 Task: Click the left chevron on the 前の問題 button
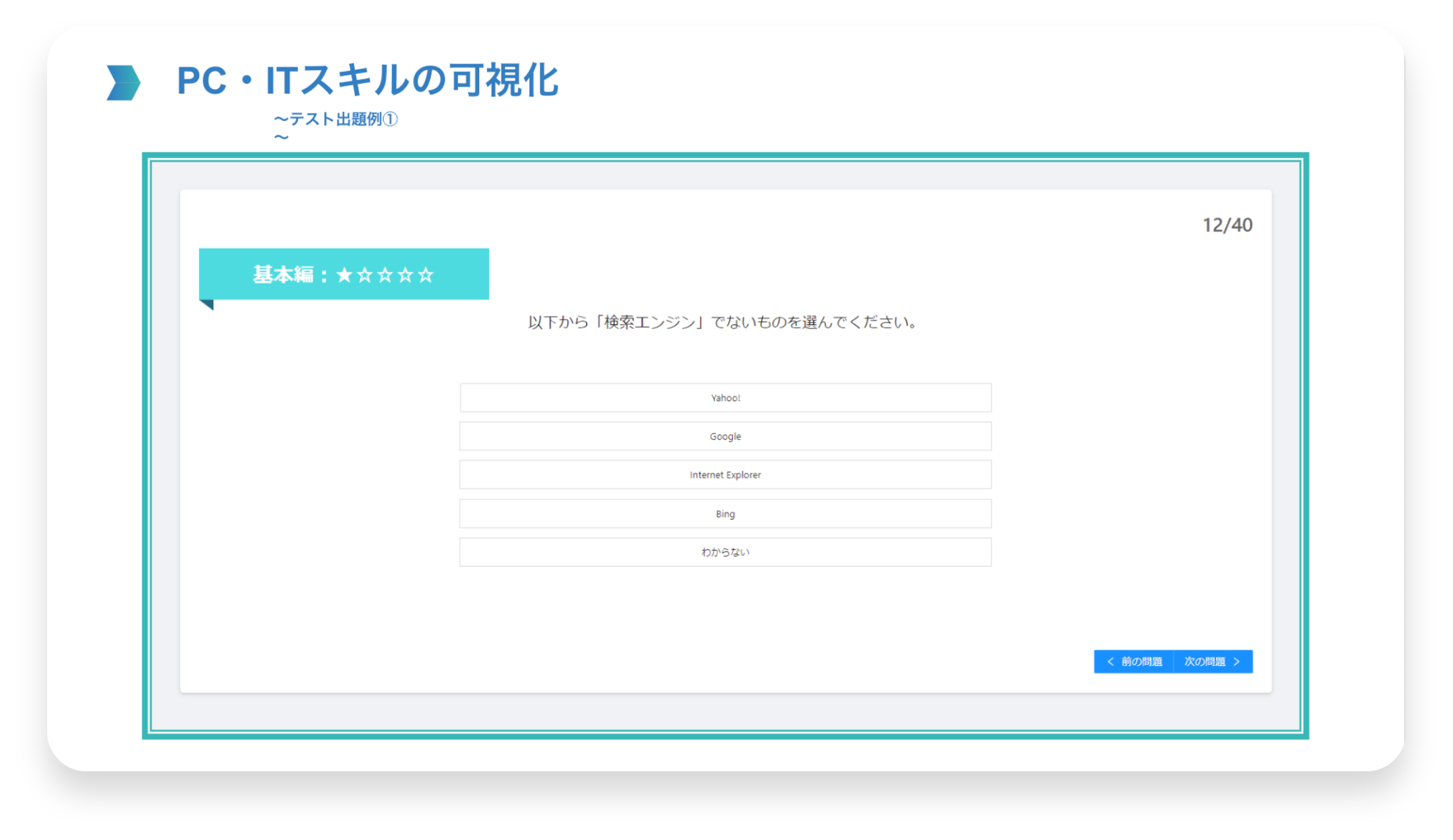pos(1110,661)
